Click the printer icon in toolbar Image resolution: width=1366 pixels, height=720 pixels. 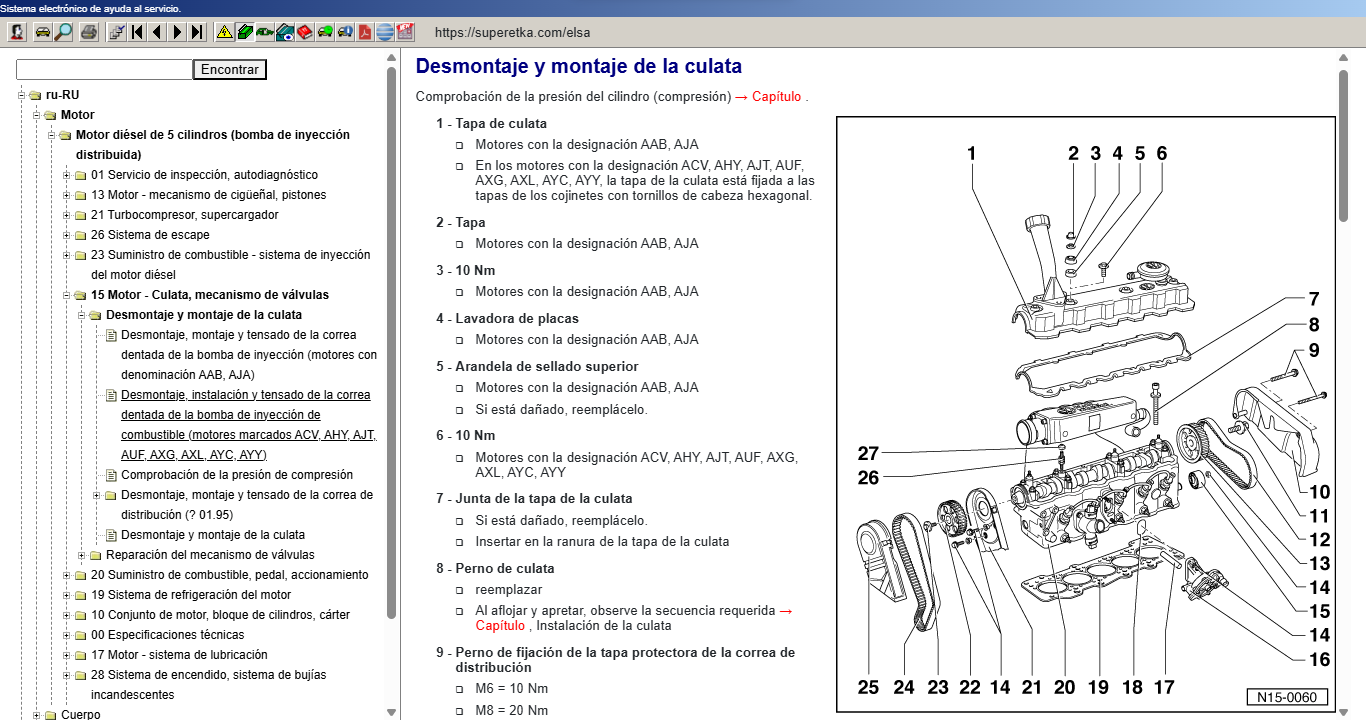click(x=89, y=32)
